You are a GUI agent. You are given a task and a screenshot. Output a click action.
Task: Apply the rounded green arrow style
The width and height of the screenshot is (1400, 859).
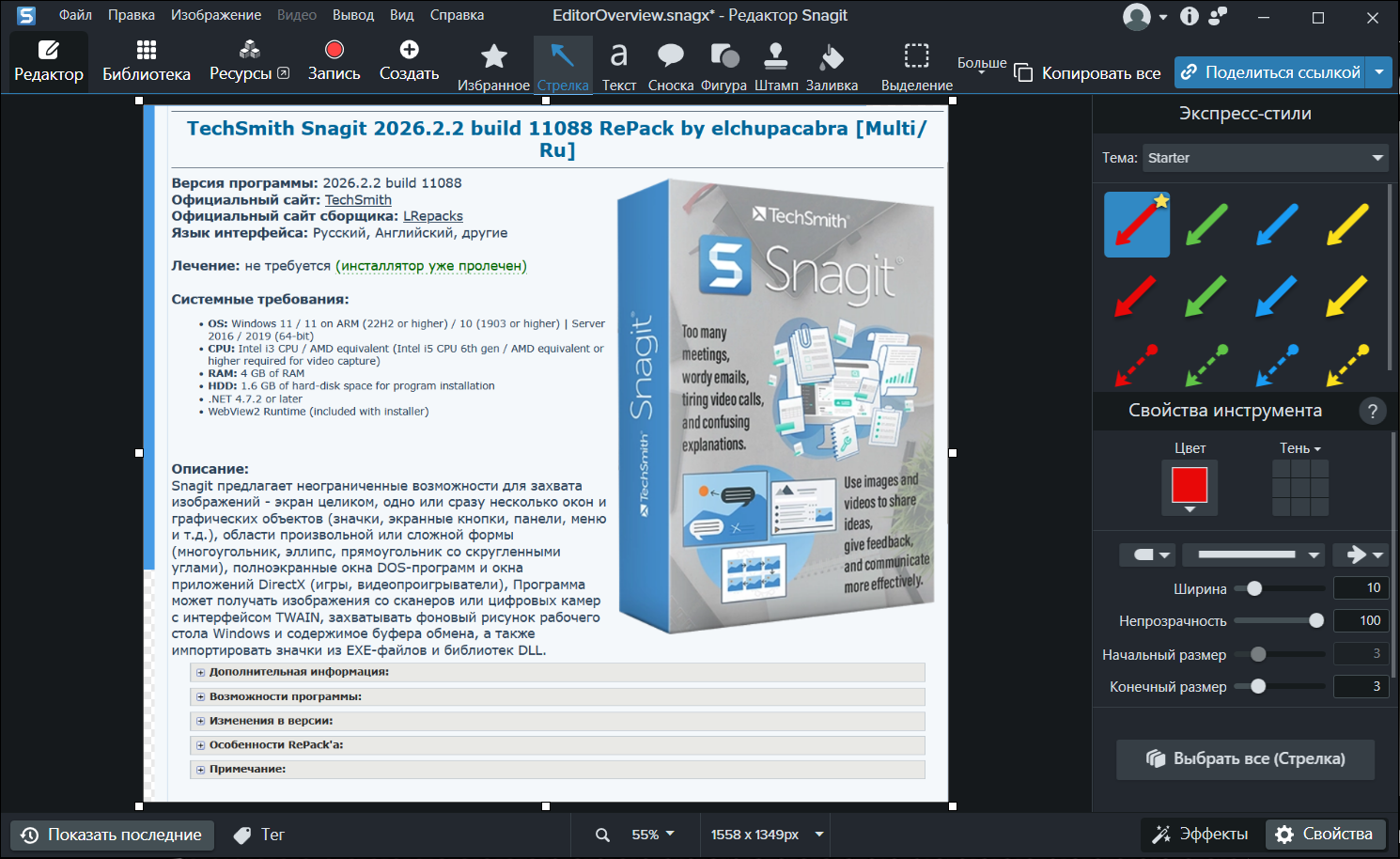click(1206, 225)
